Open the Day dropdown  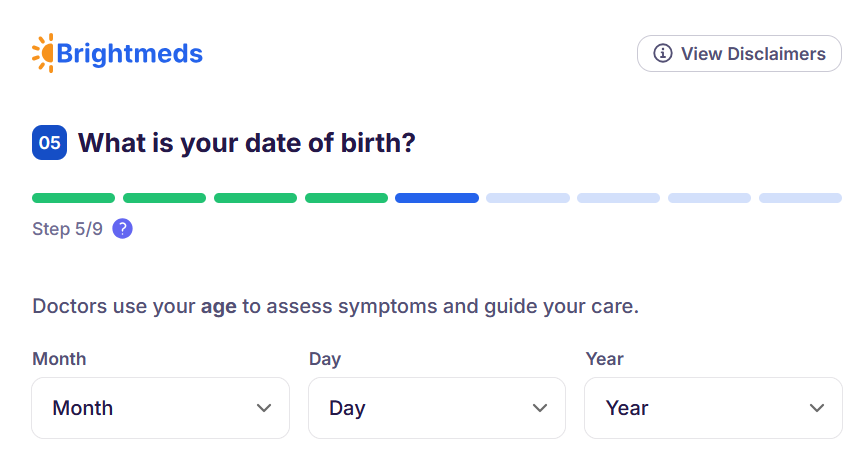coord(436,408)
